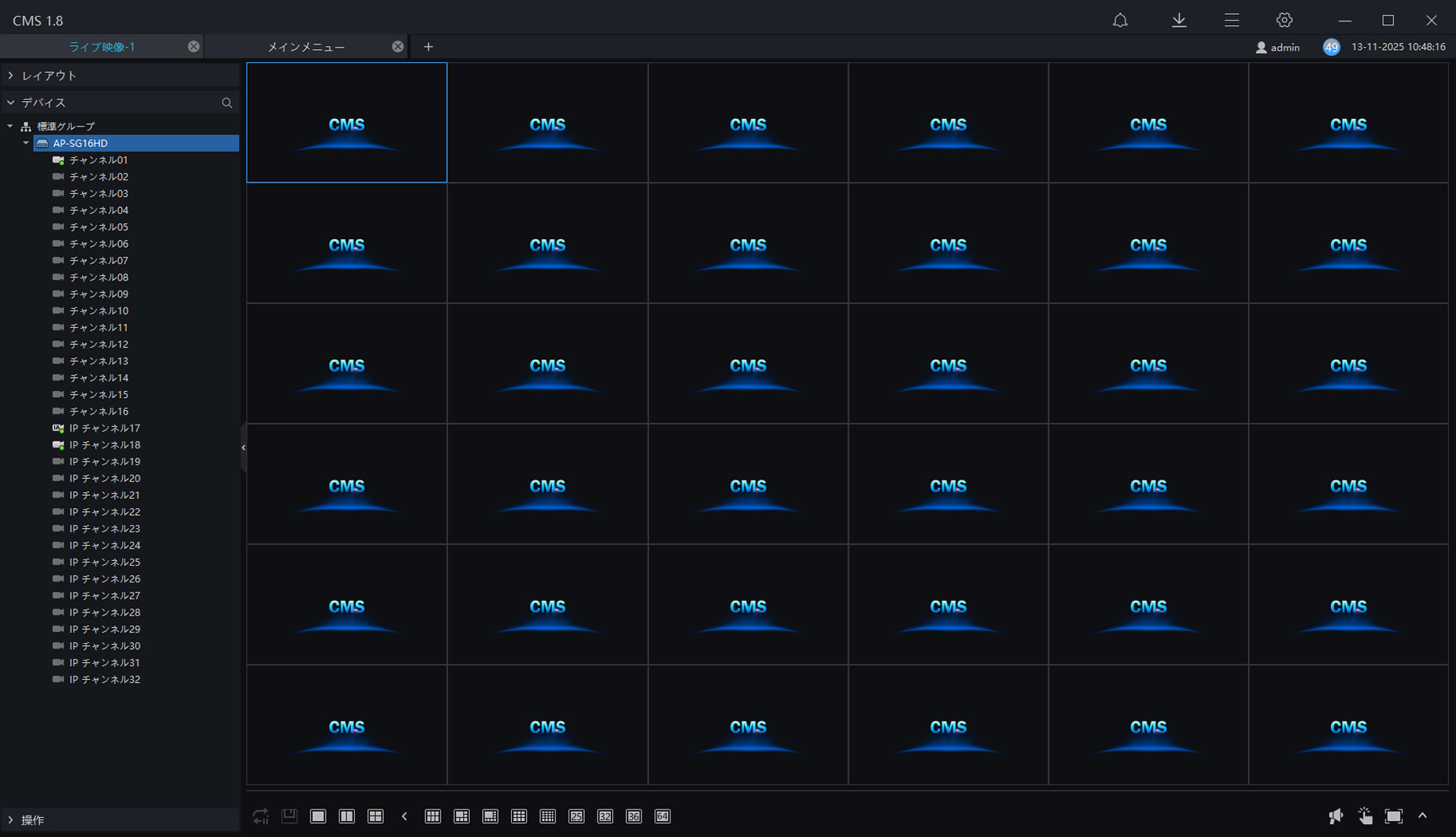Open the alarm notifications bell
Screen dimensions: 1456x837
(1120, 21)
